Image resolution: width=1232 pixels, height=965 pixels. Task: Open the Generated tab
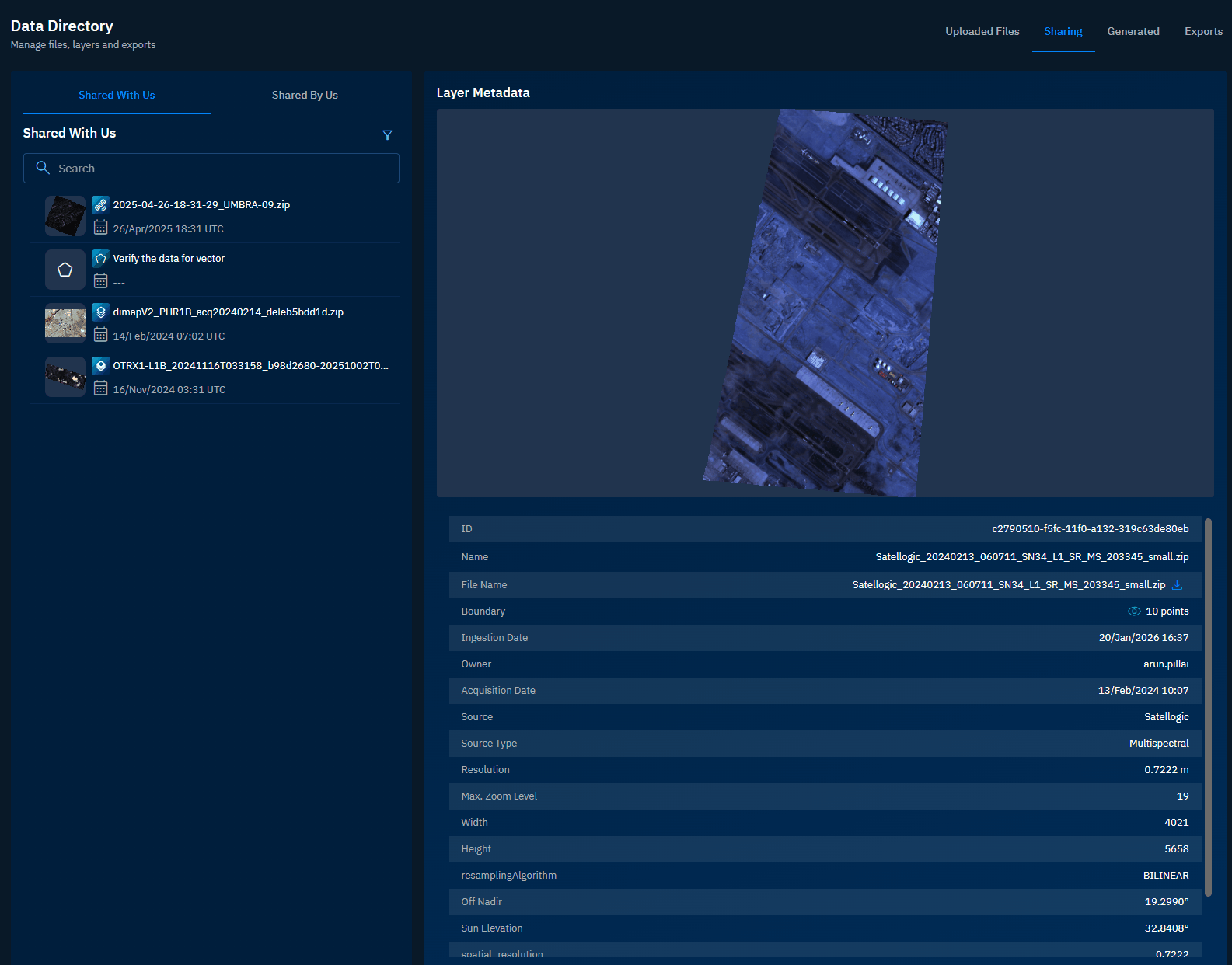pyautogui.click(x=1133, y=31)
